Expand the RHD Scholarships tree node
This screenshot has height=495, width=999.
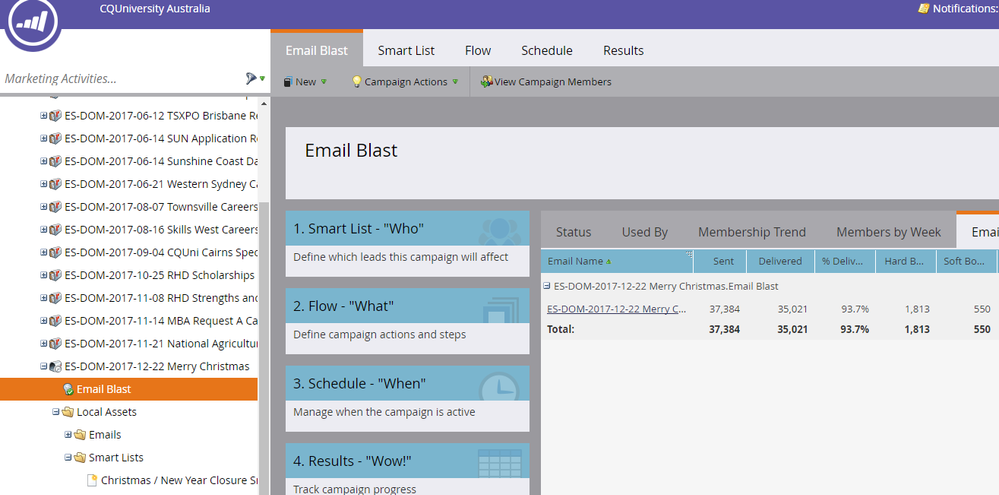43,275
